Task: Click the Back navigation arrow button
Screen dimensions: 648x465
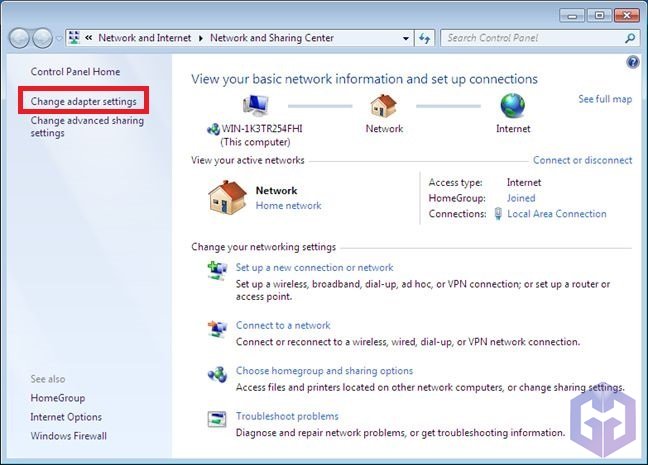Action: point(19,38)
